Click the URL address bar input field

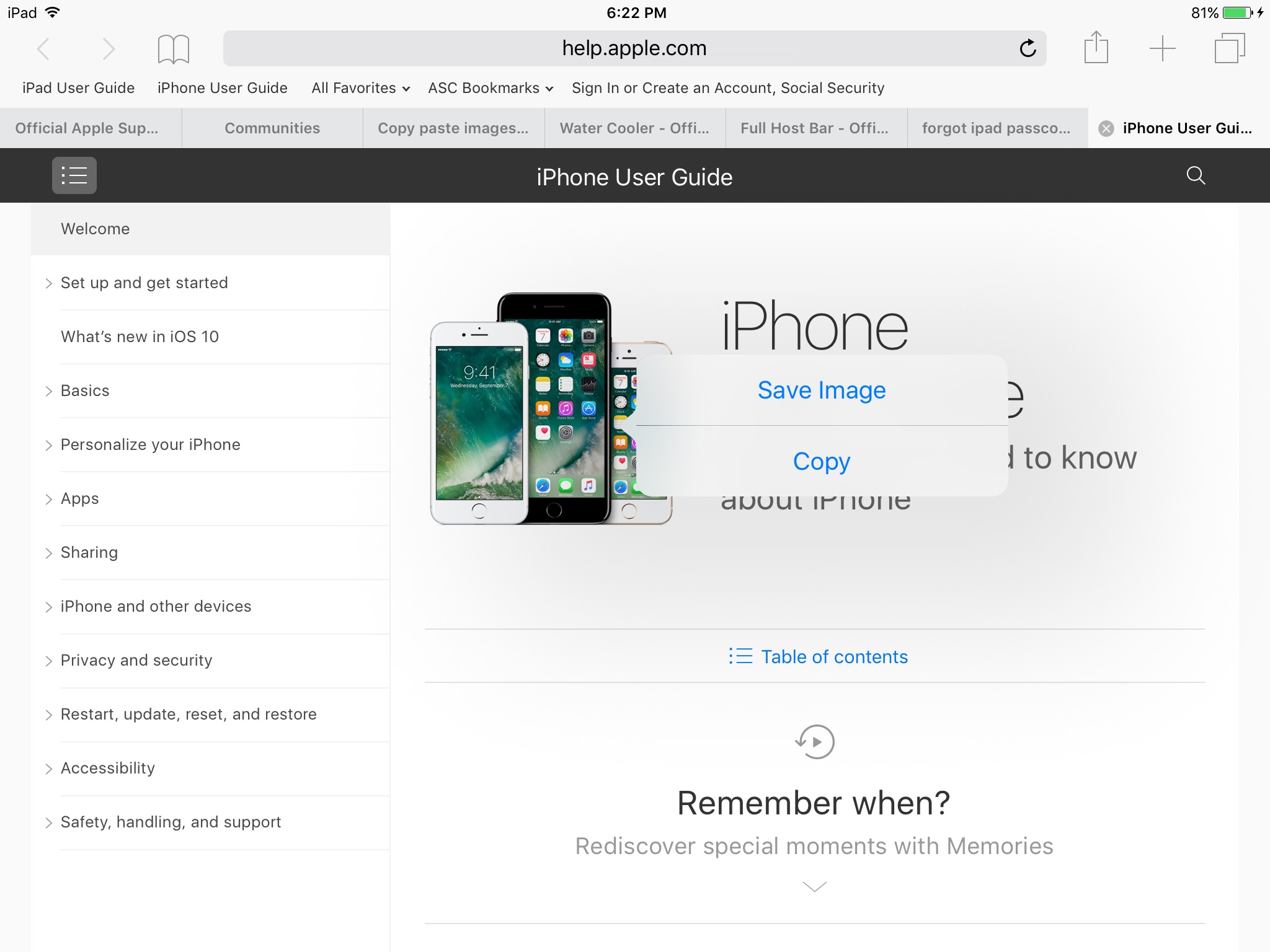tap(635, 47)
